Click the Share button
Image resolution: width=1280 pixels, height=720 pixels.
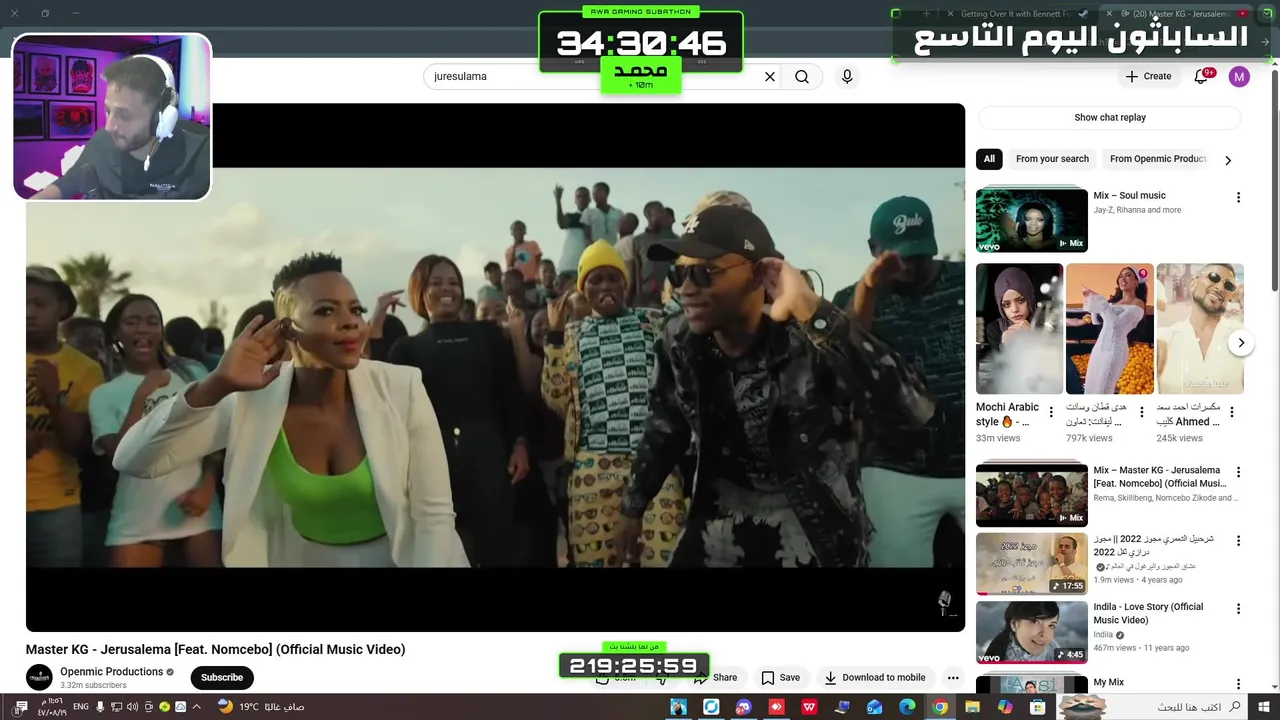click(715, 677)
